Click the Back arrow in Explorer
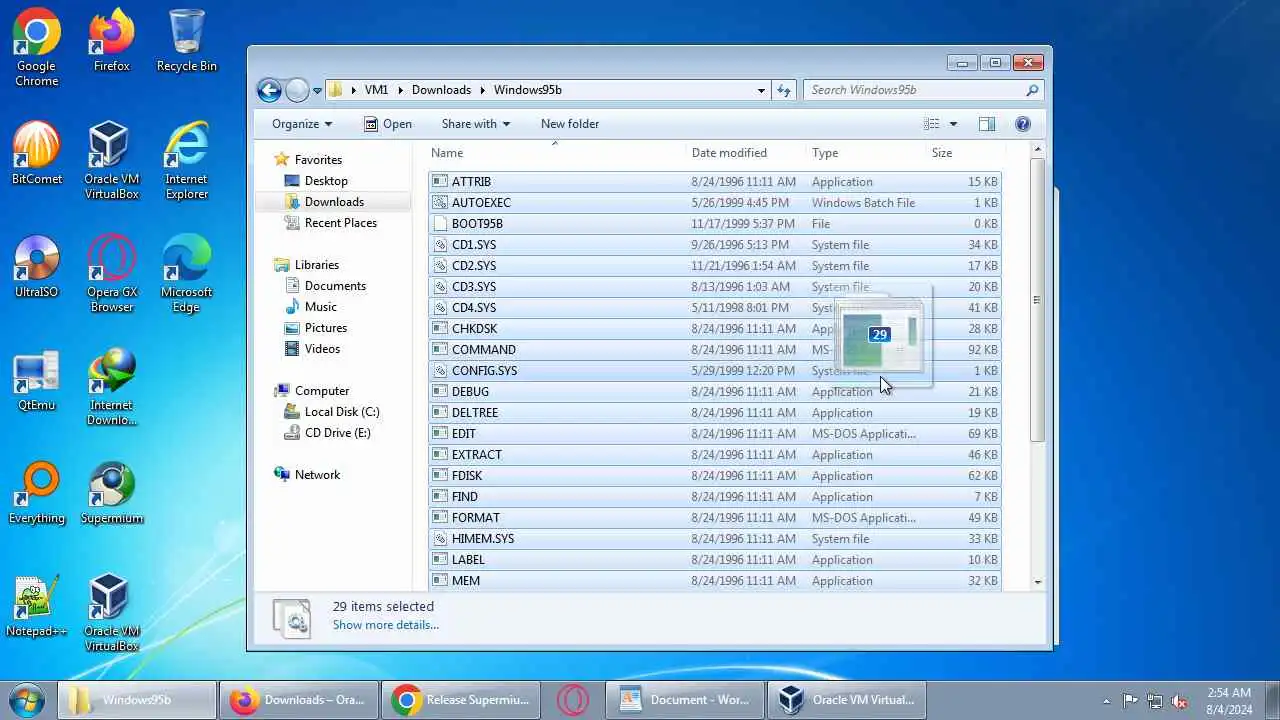1280x720 pixels. 269,90
